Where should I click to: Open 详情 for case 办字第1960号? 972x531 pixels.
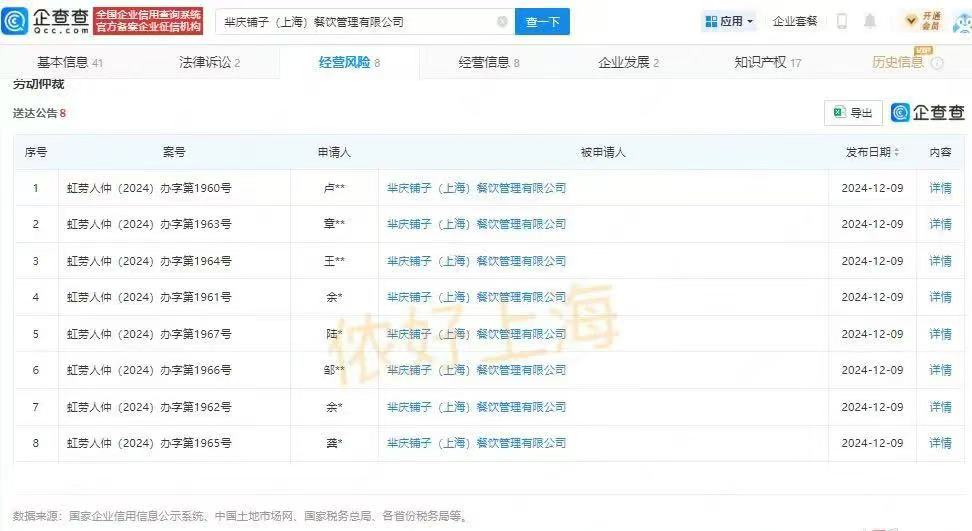(940, 188)
